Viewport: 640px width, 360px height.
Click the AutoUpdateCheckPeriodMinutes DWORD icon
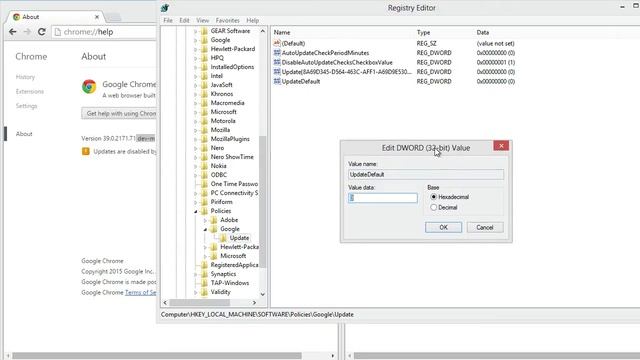pos(277,53)
